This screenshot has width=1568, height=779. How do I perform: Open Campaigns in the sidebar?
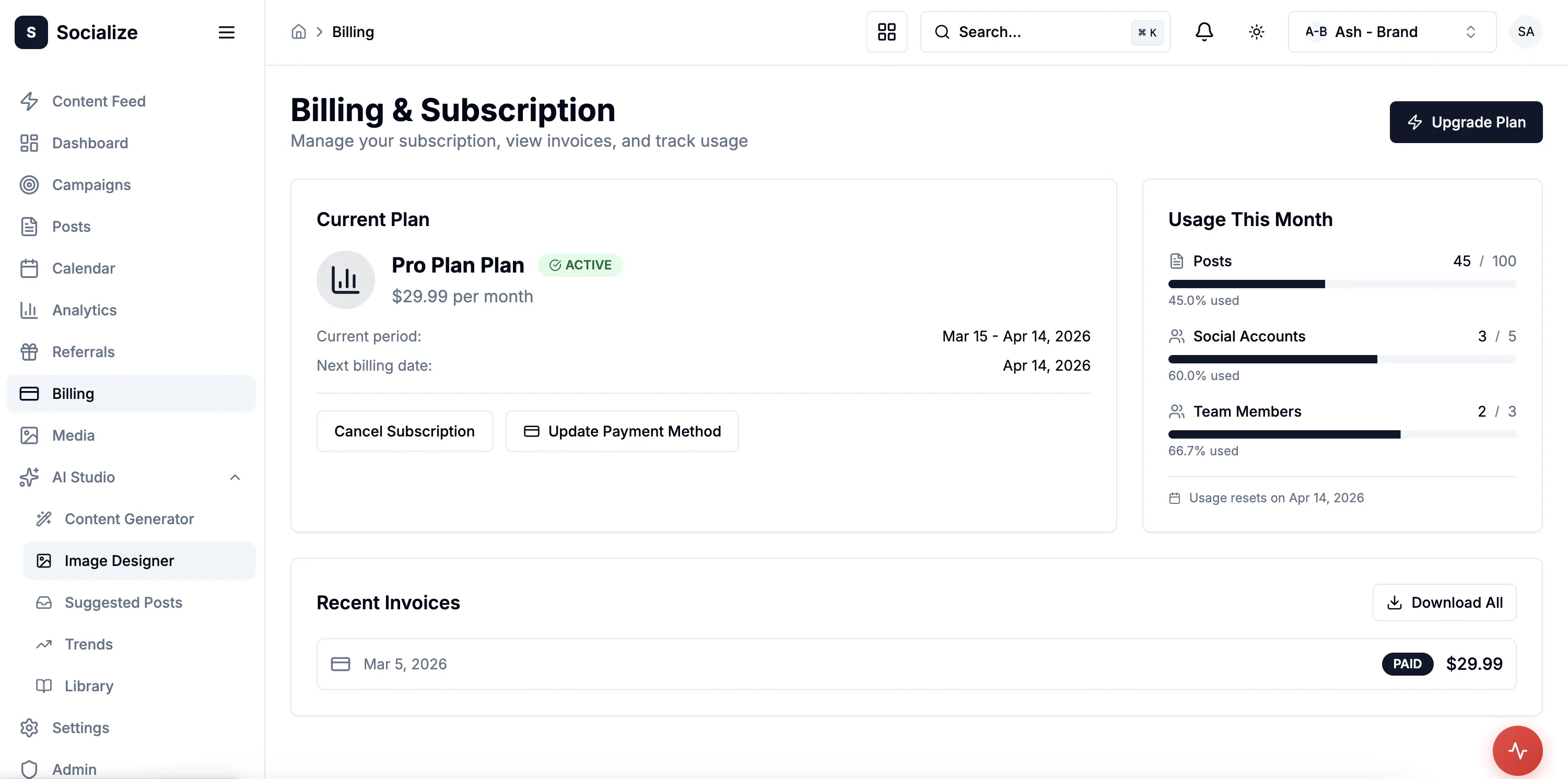[91, 184]
